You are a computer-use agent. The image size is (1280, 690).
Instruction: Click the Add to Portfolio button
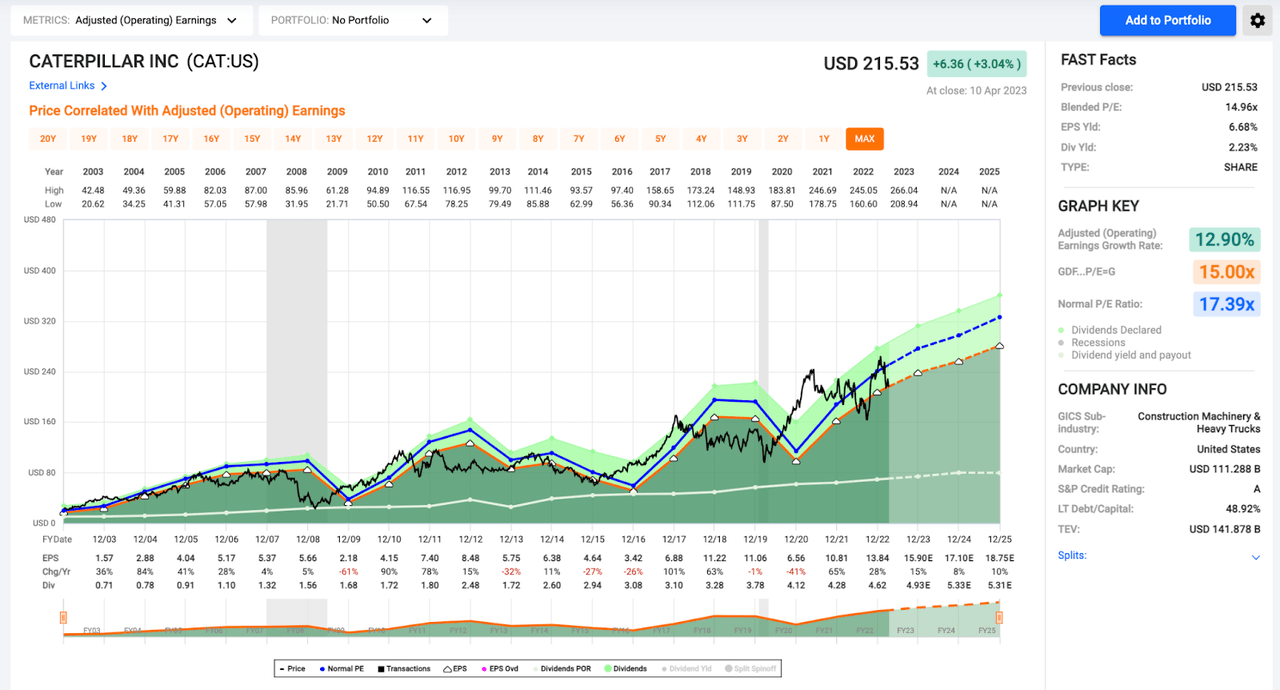1168,20
